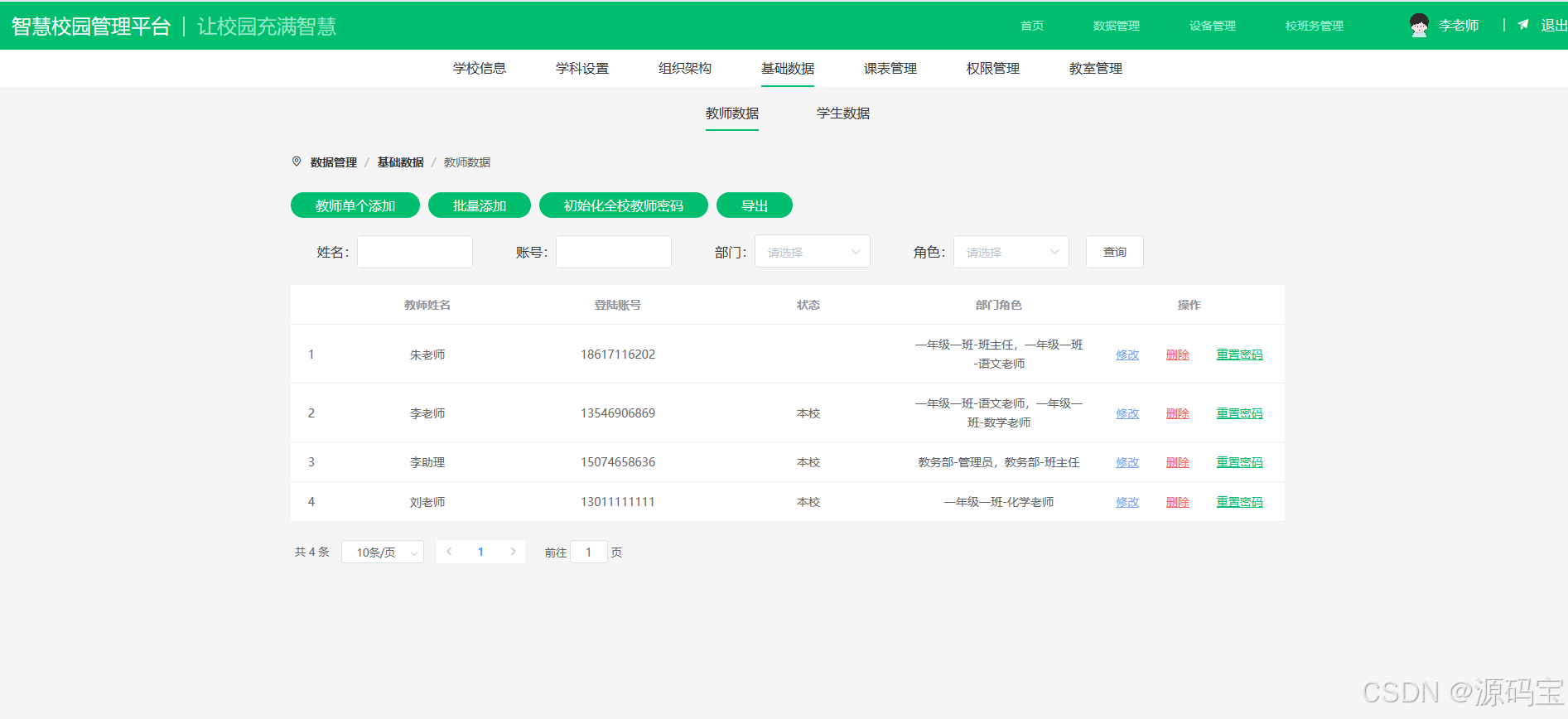Click 教务部-管理员，教务部-班主任 cell

pyautogui.click(x=999, y=462)
